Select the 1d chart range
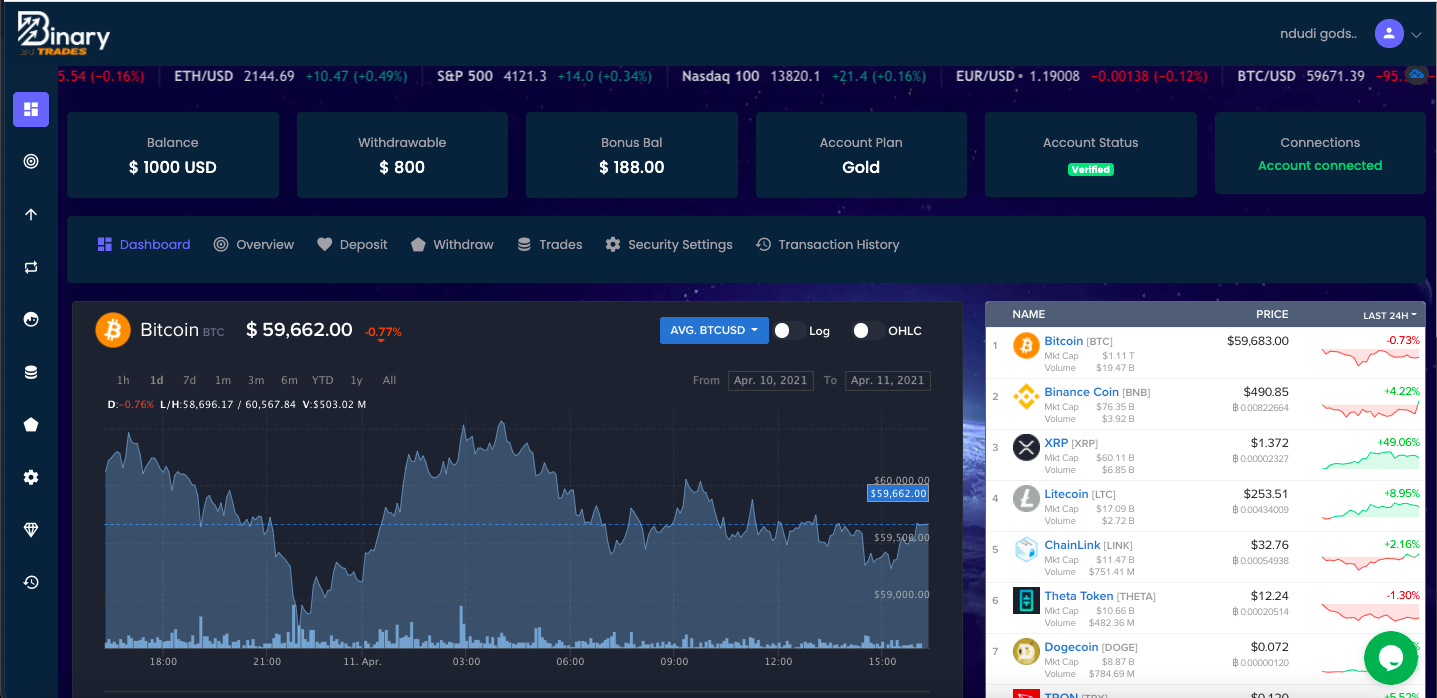The image size is (1437, 698). click(x=157, y=380)
